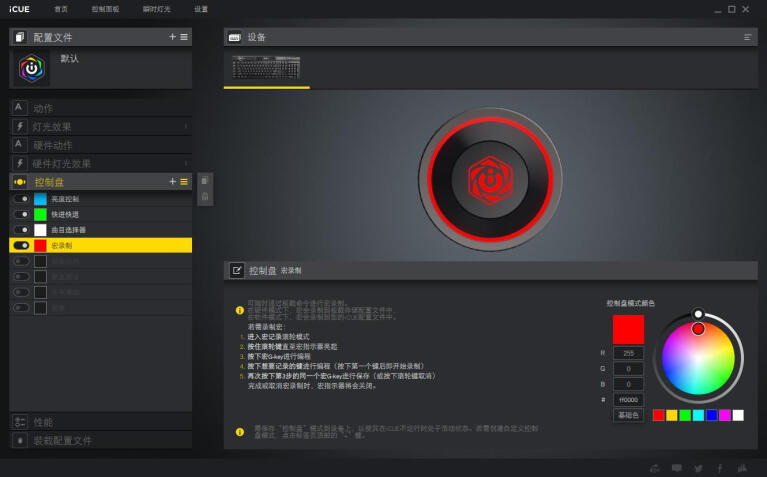Toggle the 宏录制 mode switch
The image size is (767, 477).
pos(21,245)
